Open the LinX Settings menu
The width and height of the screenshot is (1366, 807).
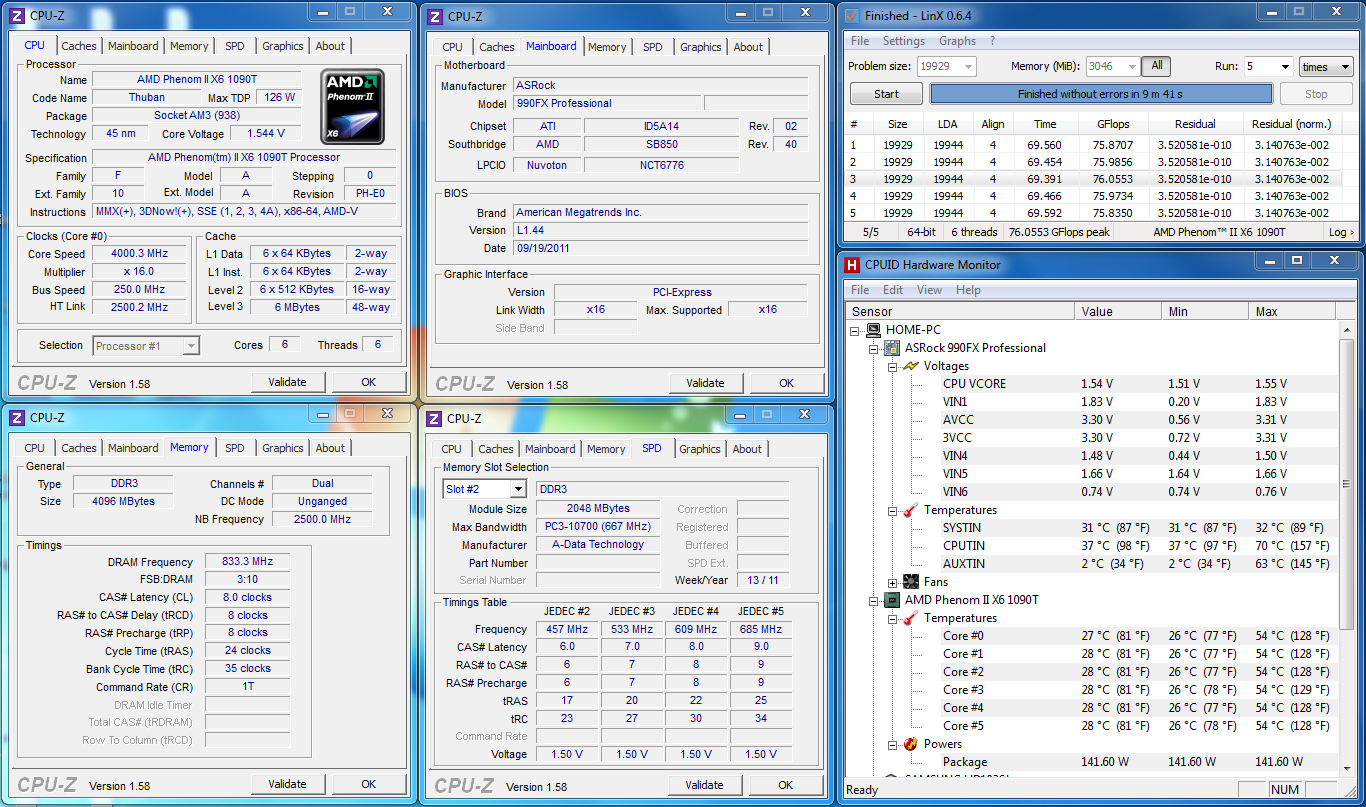903,41
